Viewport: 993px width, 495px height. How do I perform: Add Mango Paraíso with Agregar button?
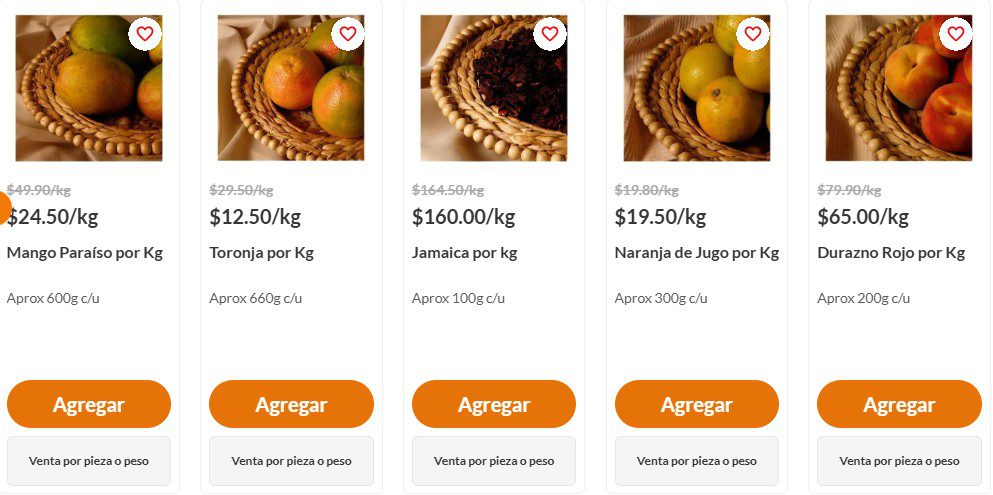[x=89, y=404]
